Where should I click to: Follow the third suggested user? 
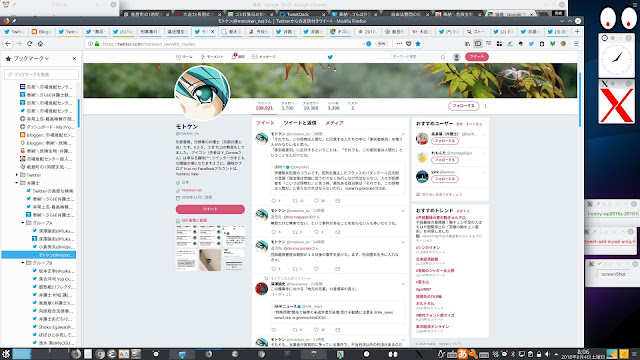click(x=444, y=179)
